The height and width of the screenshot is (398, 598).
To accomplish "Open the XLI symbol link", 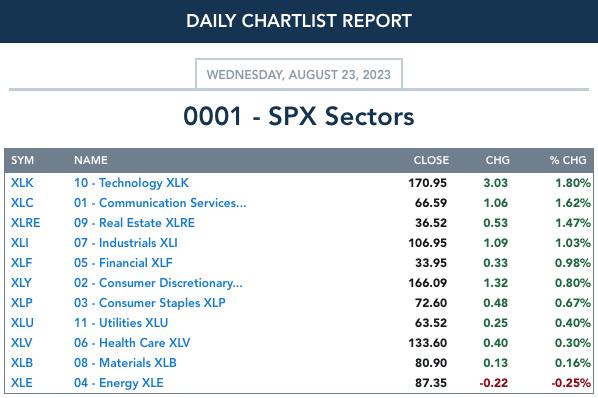I will click(x=19, y=243).
